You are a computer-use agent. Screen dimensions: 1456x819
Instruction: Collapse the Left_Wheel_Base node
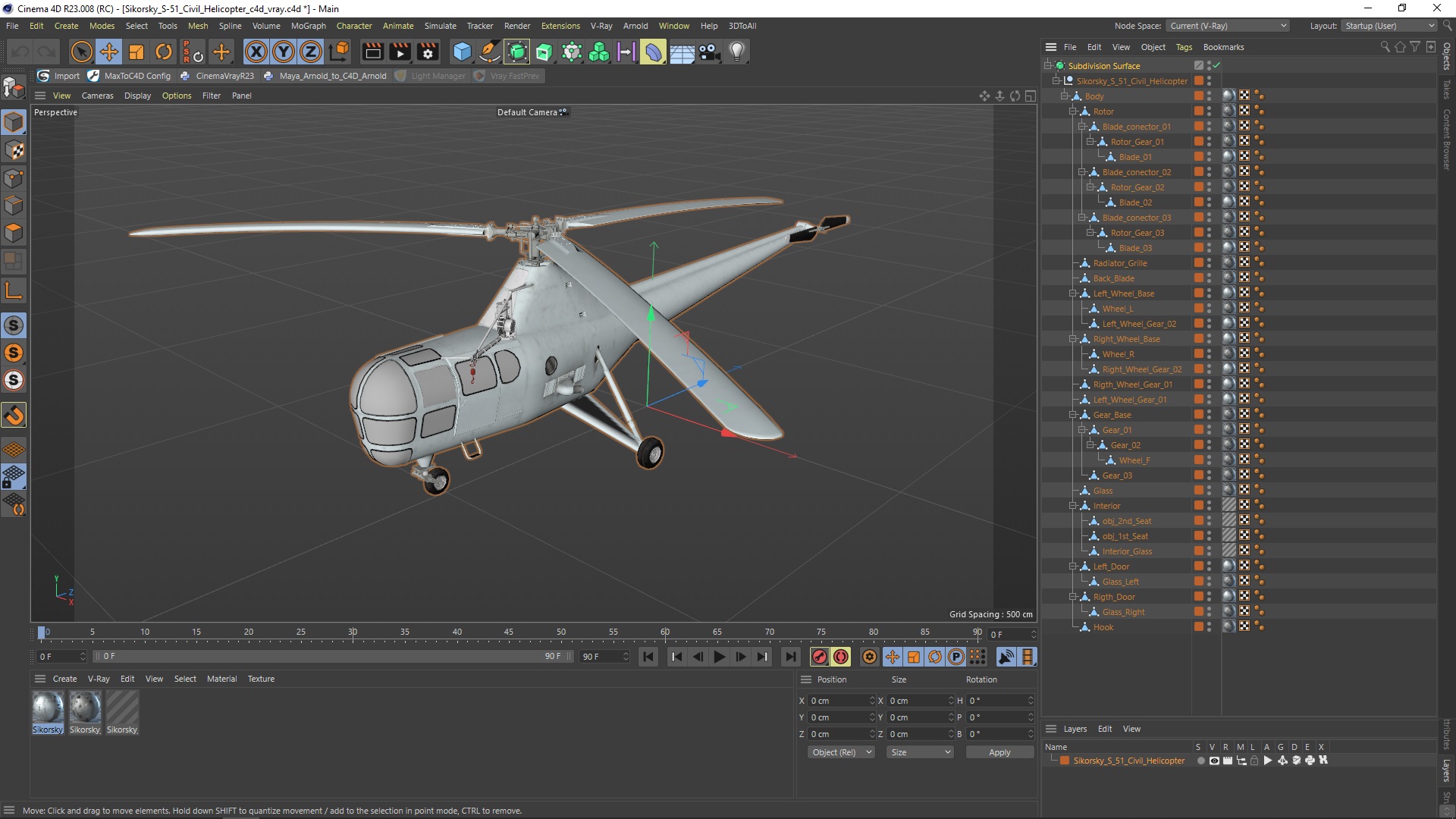coord(1073,293)
